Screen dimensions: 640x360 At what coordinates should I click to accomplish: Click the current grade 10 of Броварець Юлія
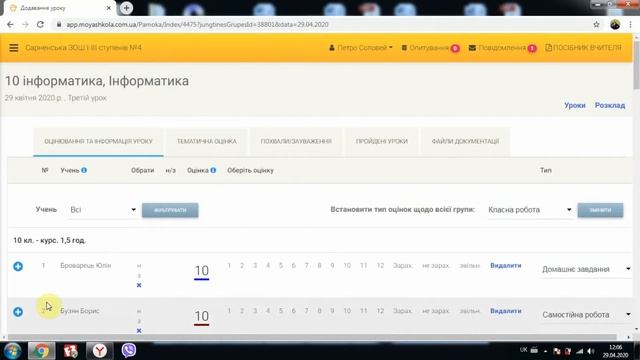(202, 271)
